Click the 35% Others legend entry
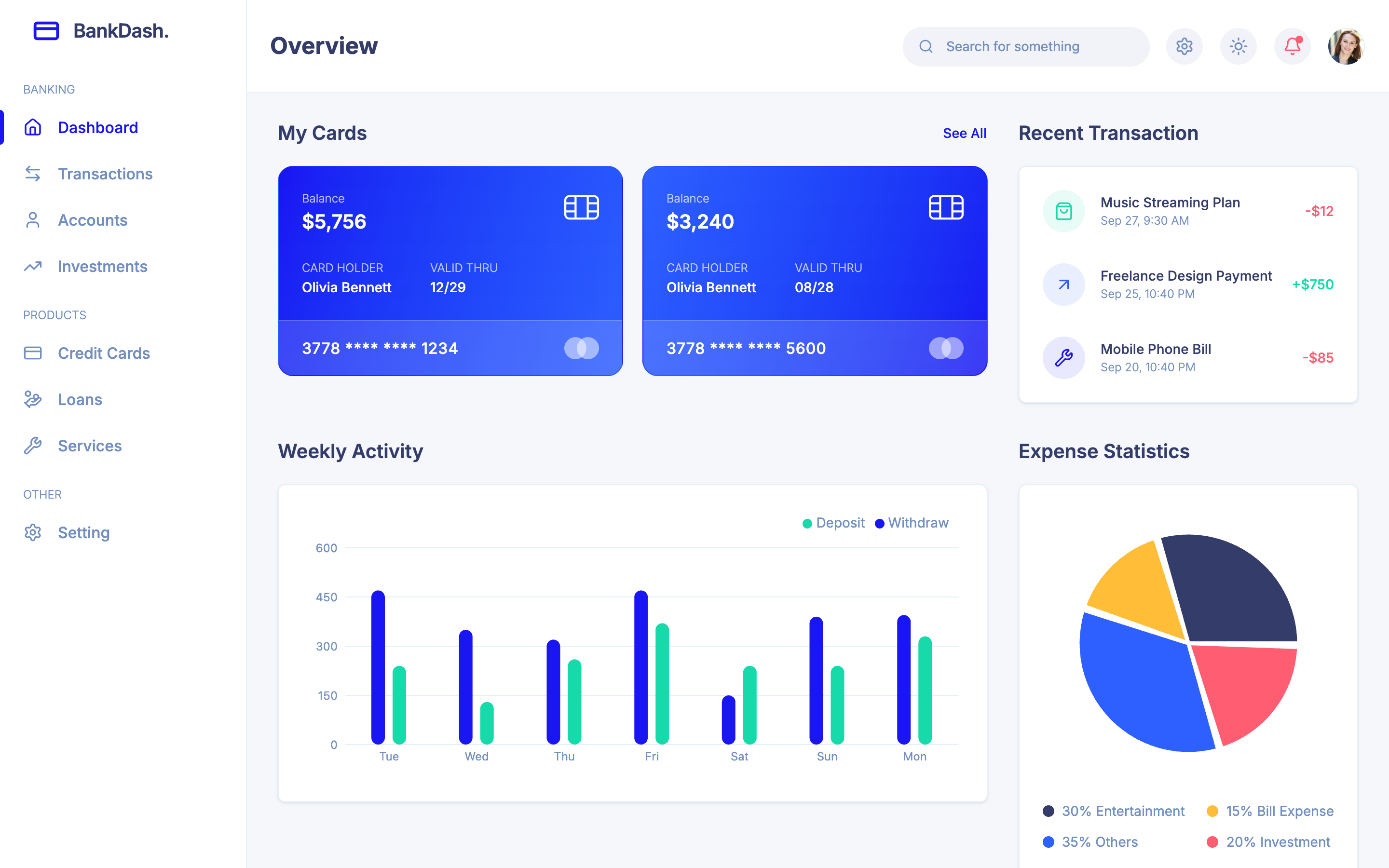 point(1090,842)
